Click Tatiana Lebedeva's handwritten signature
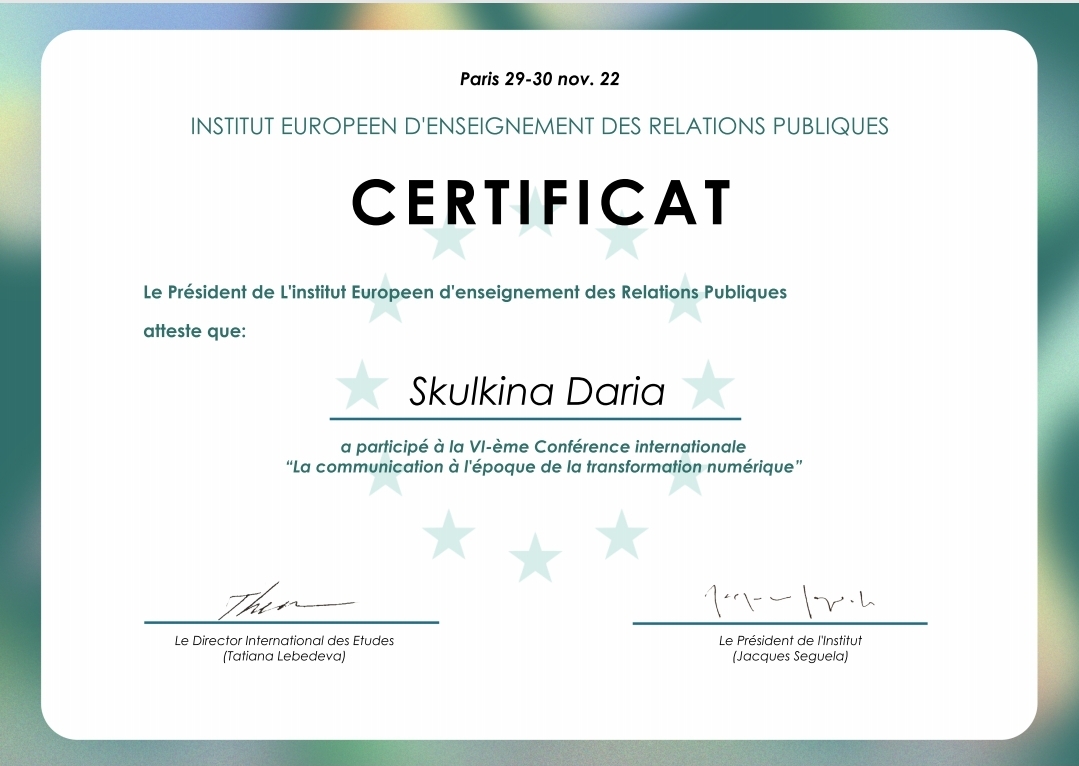Viewport: 1079px width, 766px height. pyautogui.click(x=286, y=602)
